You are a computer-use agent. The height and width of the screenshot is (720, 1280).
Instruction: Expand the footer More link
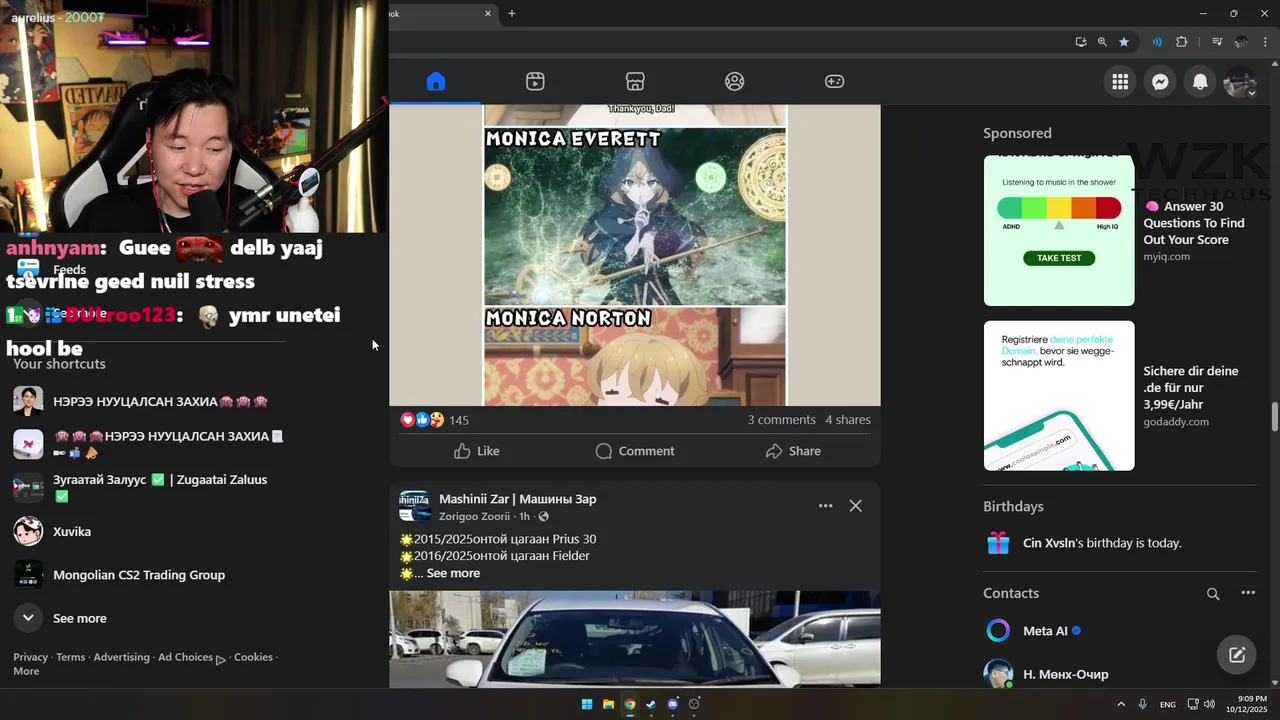tap(26, 671)
